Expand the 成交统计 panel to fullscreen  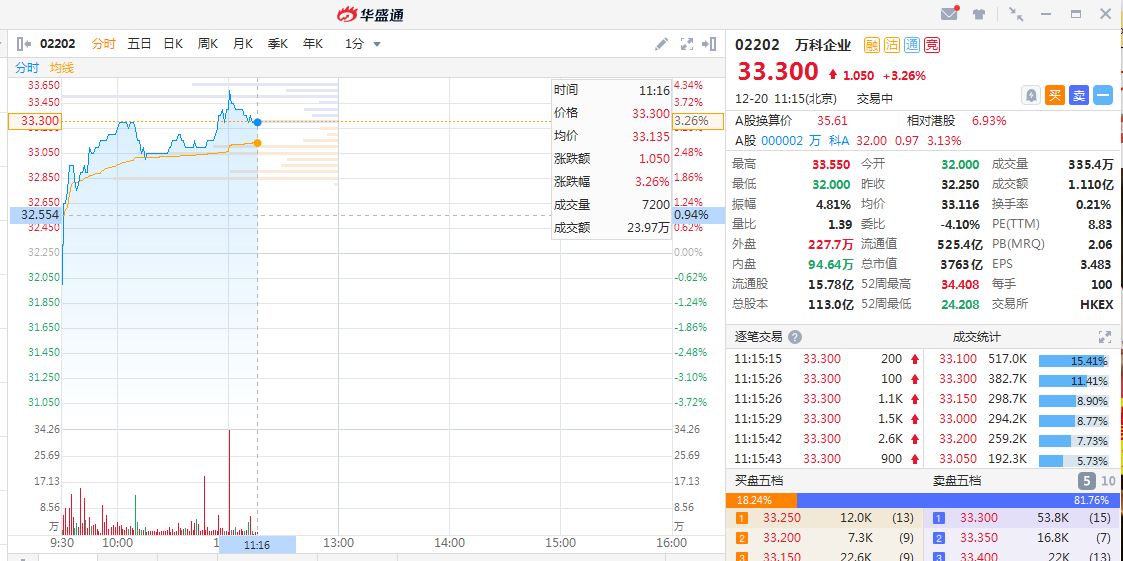pos(1105,337)
